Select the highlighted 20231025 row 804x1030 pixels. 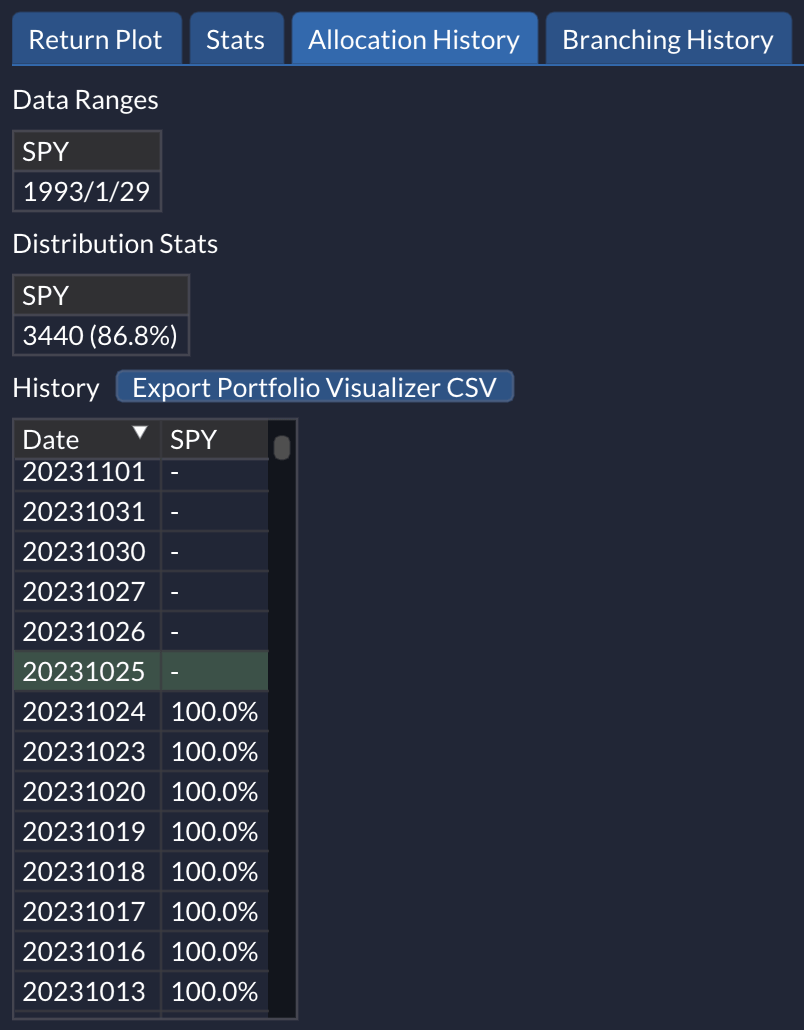pyautogui.click(x=84, y=672)
